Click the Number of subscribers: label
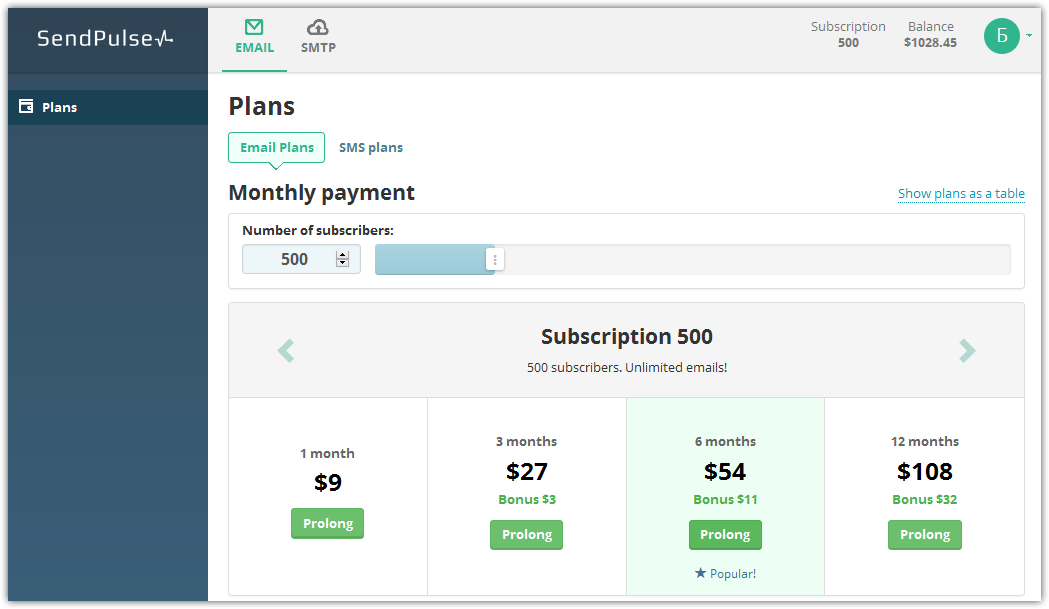The height and width of the screenshot is (609, 1049). (318, 230)
